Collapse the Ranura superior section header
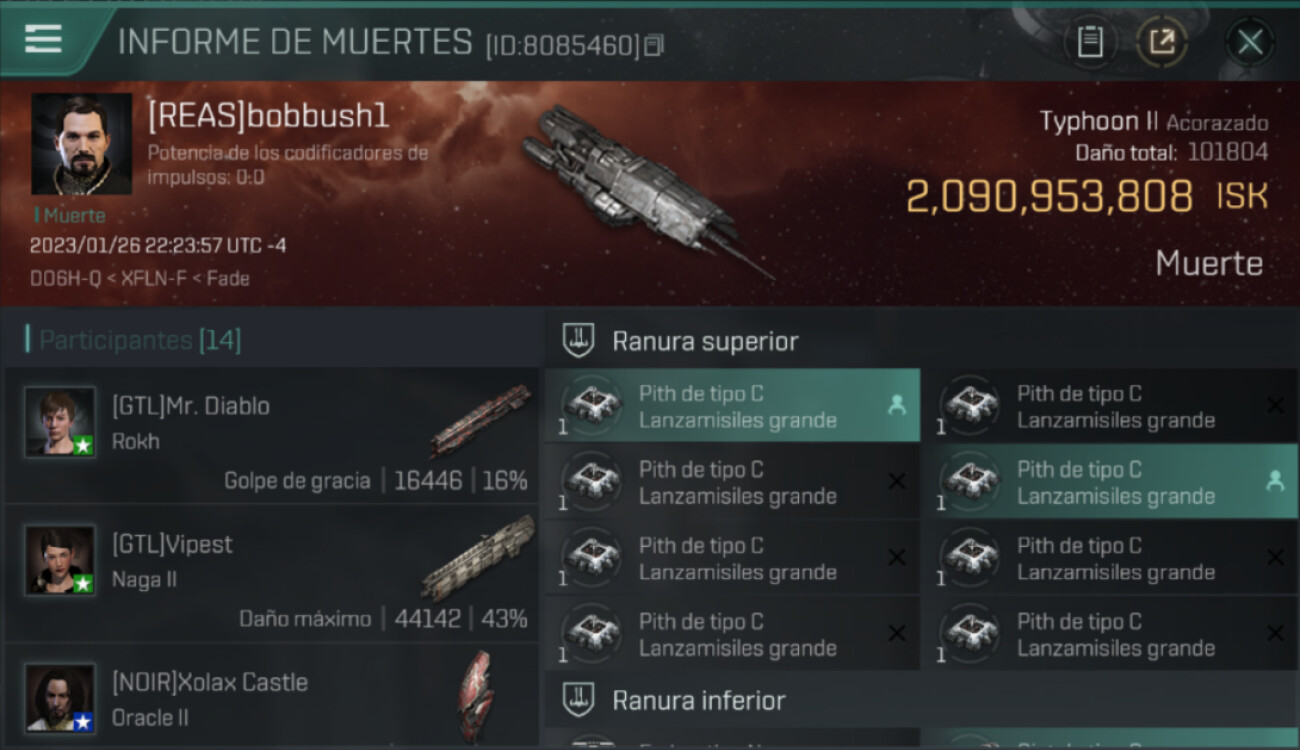 tap(920, 341)
